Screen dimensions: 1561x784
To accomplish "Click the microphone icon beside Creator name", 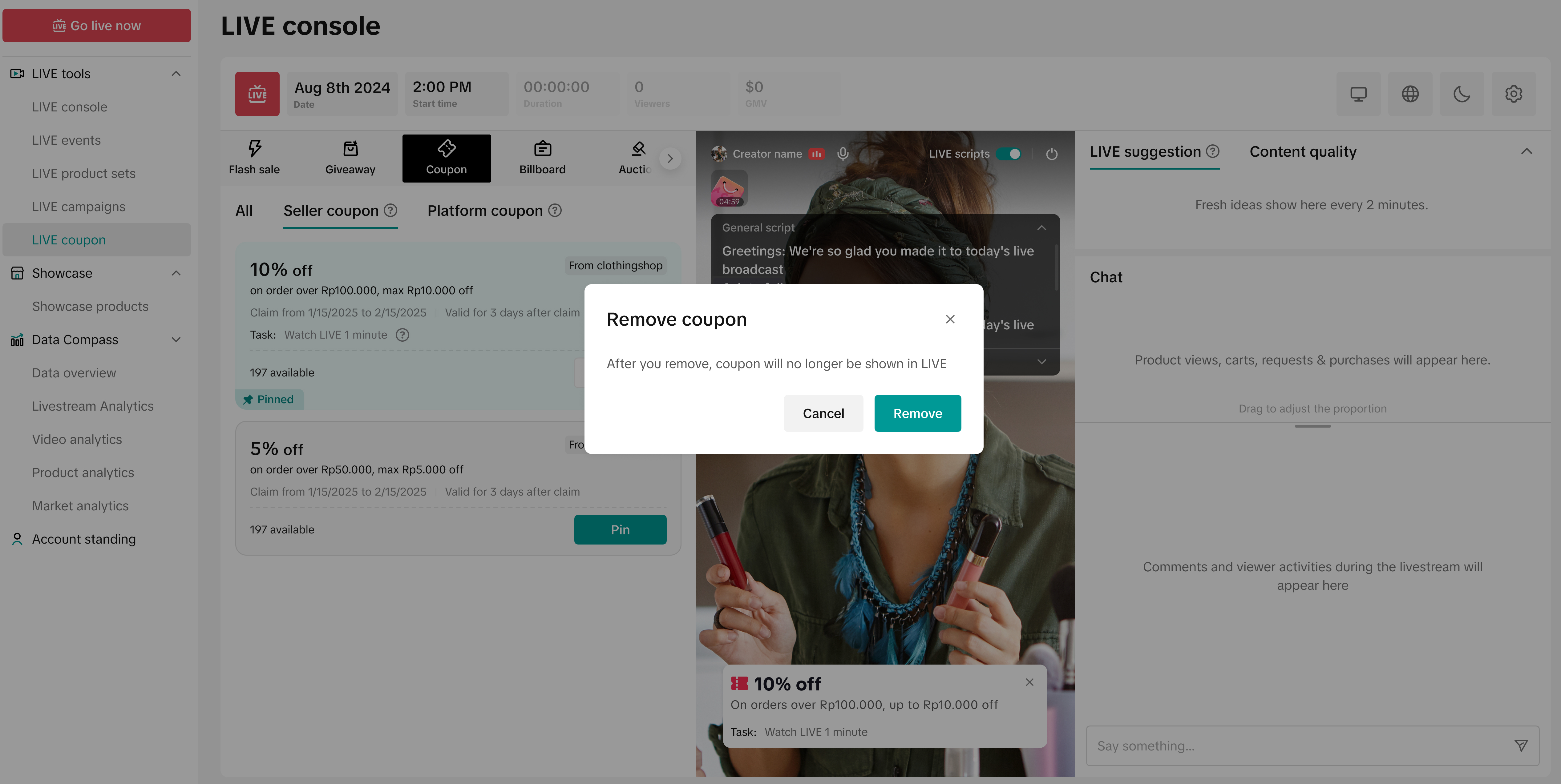I will pos(842,154).
